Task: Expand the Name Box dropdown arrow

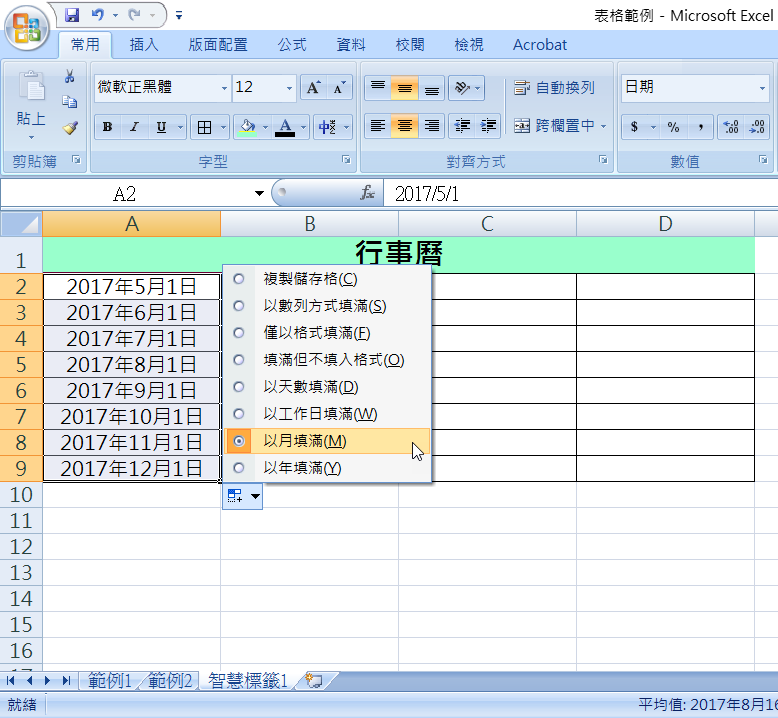Action: tap(259, 193)
